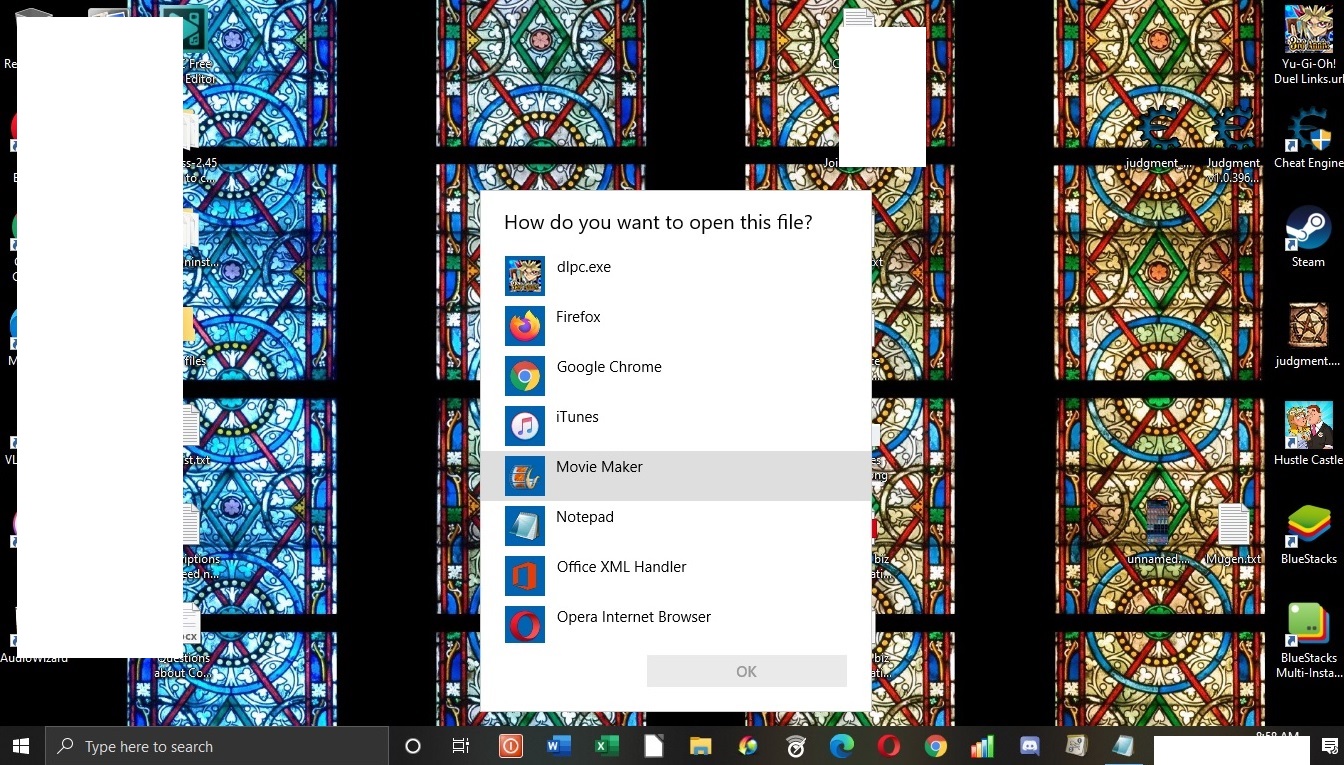Choose the highlighted Movie Maker entry
1344x765 pixels.
click(x=676, y=475)
